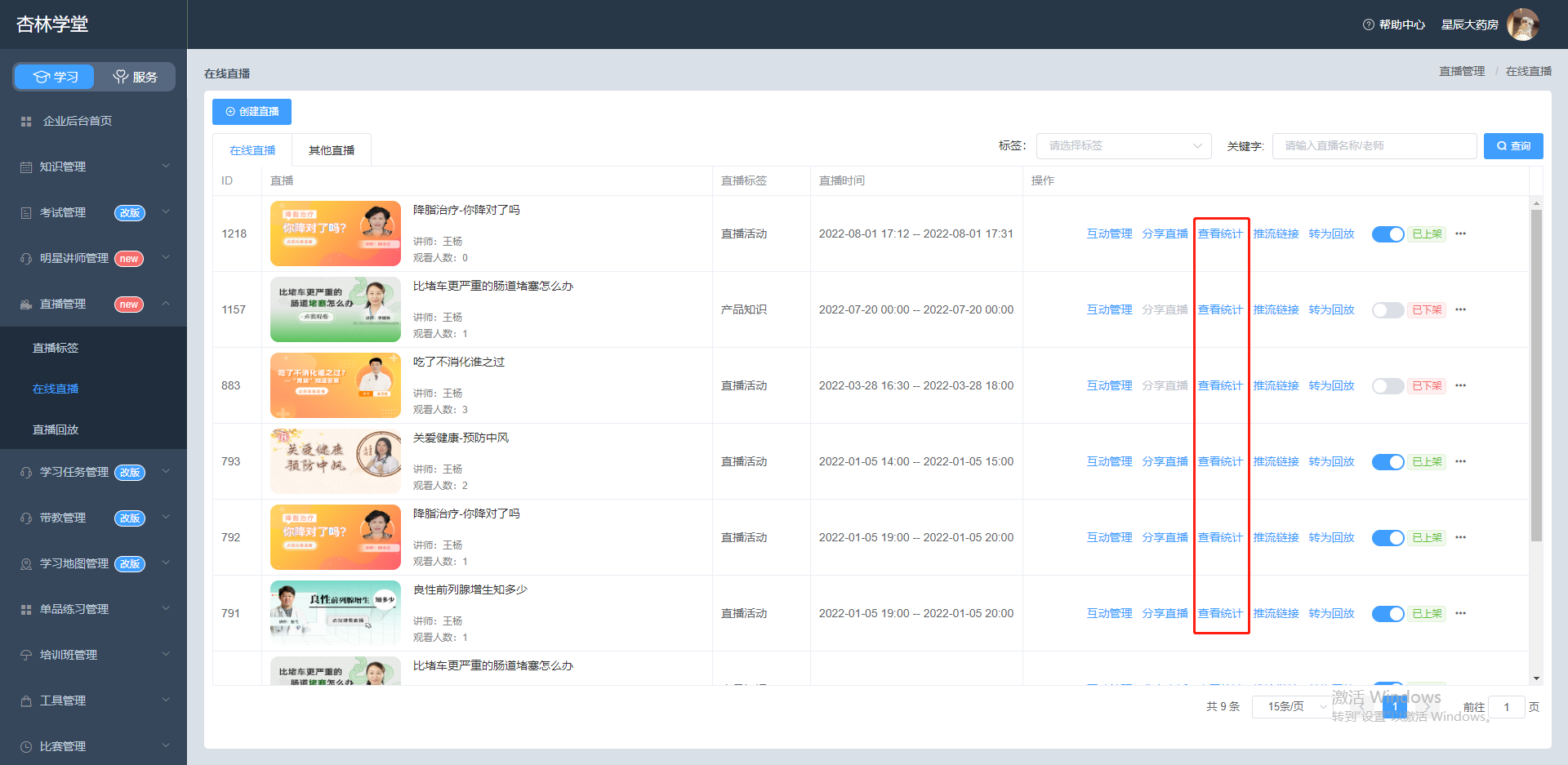The width and height of the screenshot is (1568, 765).
Task: Click the 带教管理 sidebar icon
Action: (26, 518)
